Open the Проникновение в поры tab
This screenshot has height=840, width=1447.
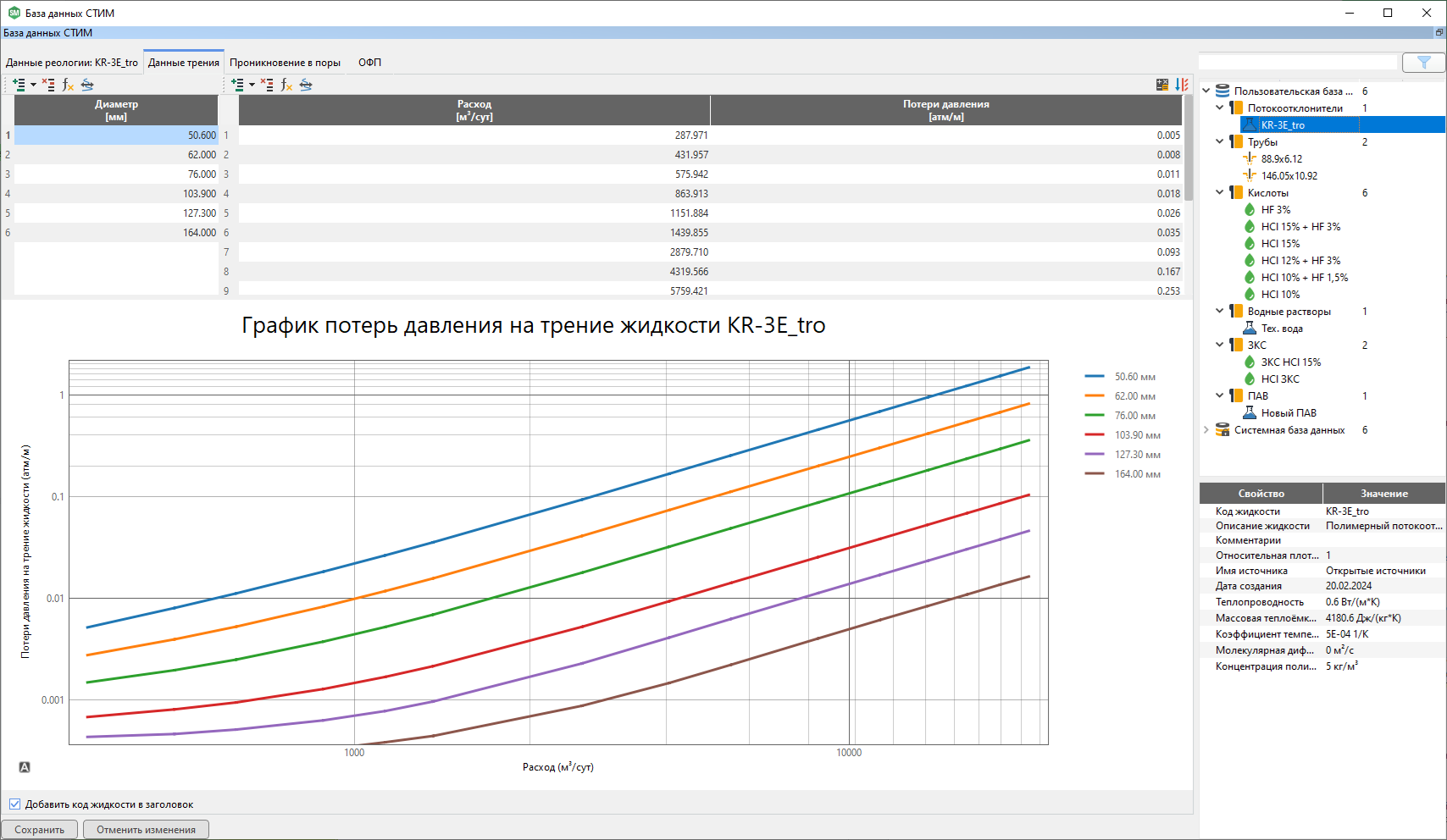click(285, 63)
